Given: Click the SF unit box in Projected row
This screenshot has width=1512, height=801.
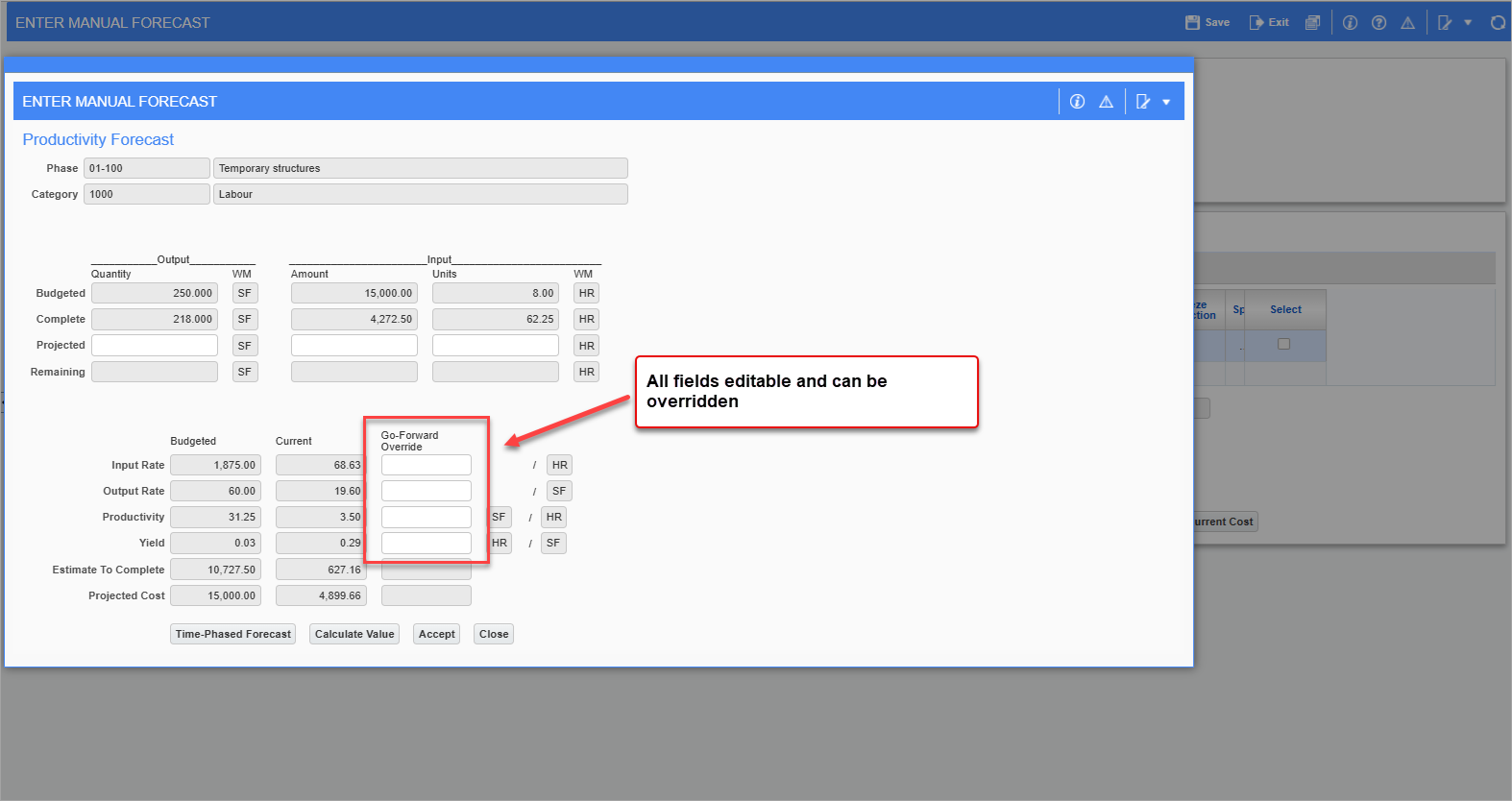Looking at the screenshot, I should pos(245,345).
